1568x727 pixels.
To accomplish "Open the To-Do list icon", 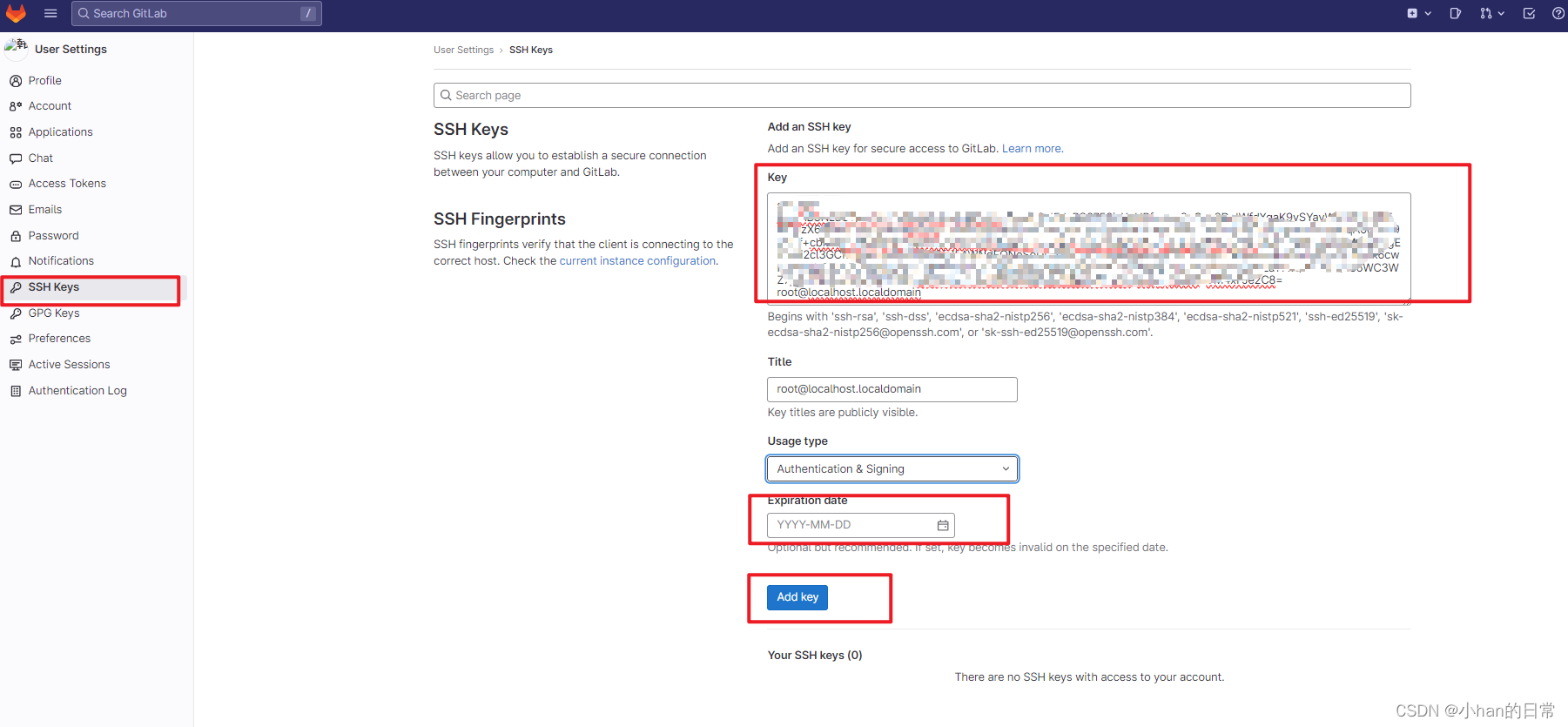I will (x=1529, y=13).
